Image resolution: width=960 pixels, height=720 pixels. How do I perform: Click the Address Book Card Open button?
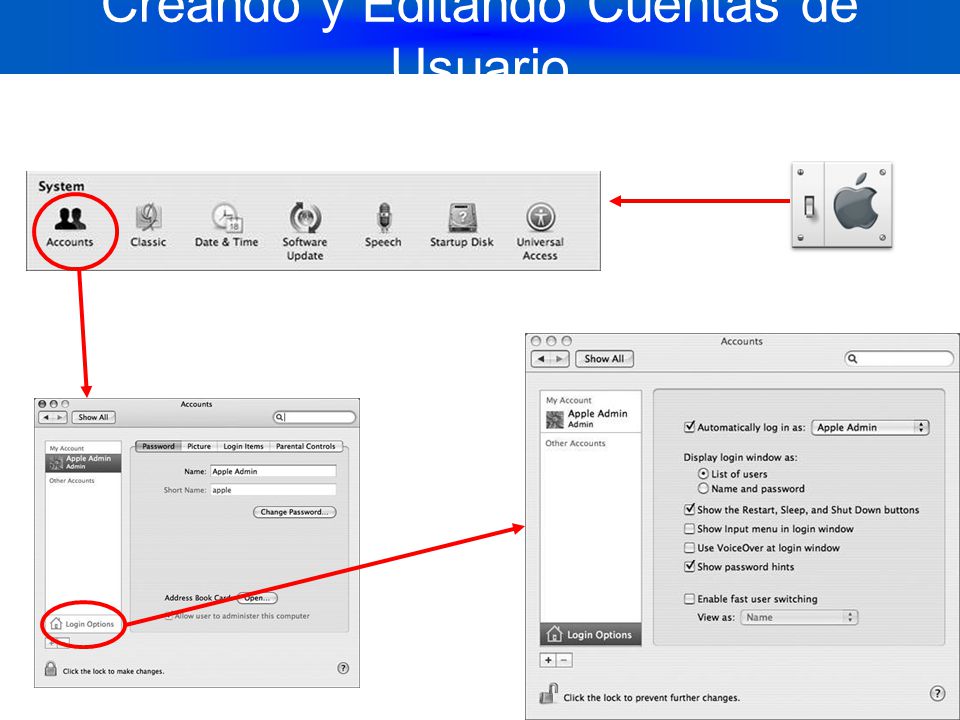point(257,598)
